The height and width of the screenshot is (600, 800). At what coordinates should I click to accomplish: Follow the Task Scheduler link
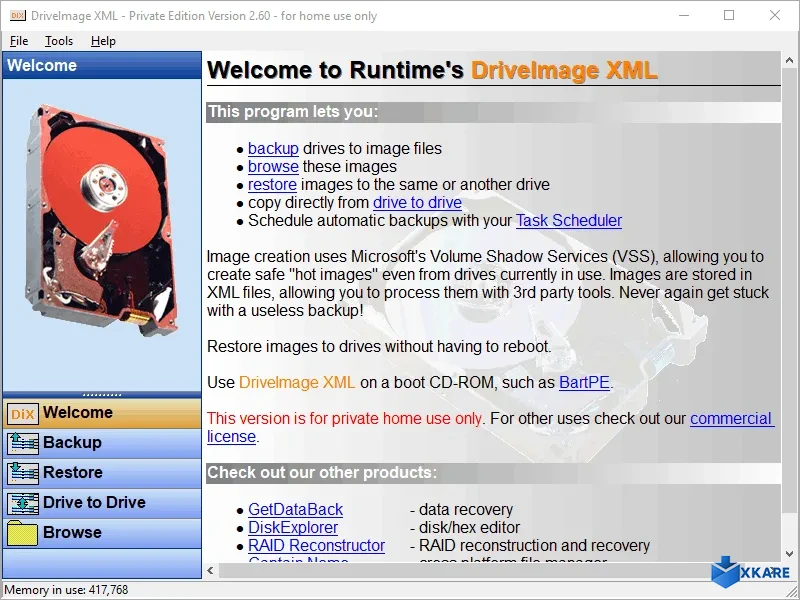coord(568,221)
